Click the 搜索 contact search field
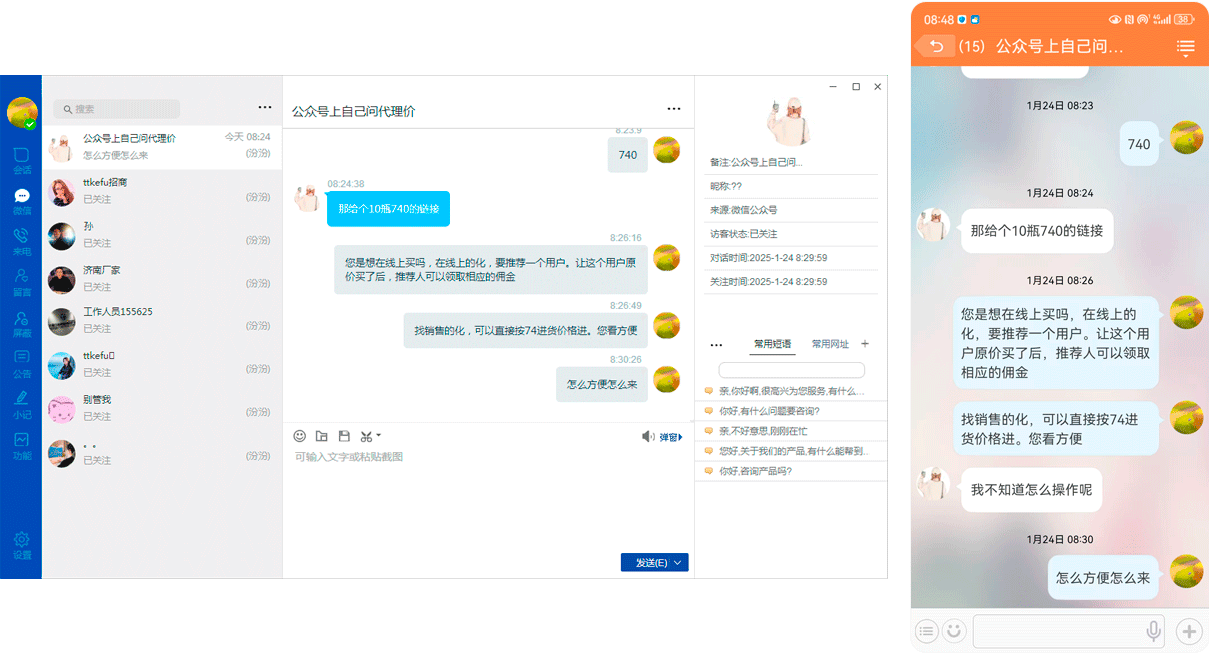Screen dimensions: 1209x658 117,109
